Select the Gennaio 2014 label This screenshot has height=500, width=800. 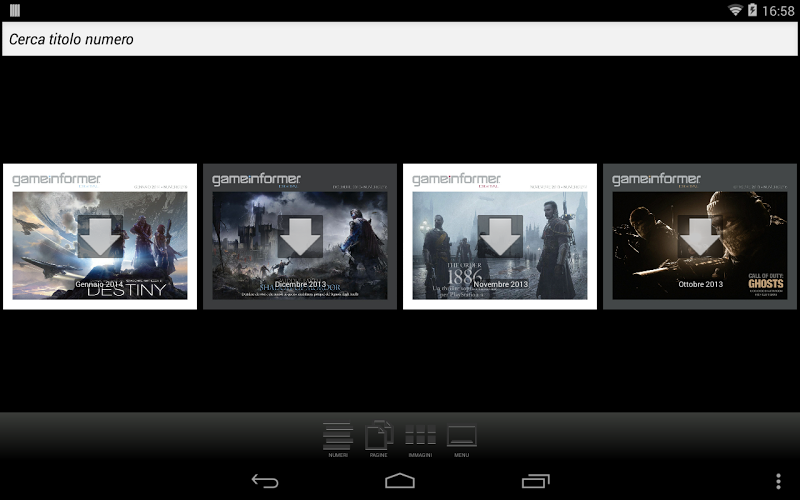tap(99, 284)
